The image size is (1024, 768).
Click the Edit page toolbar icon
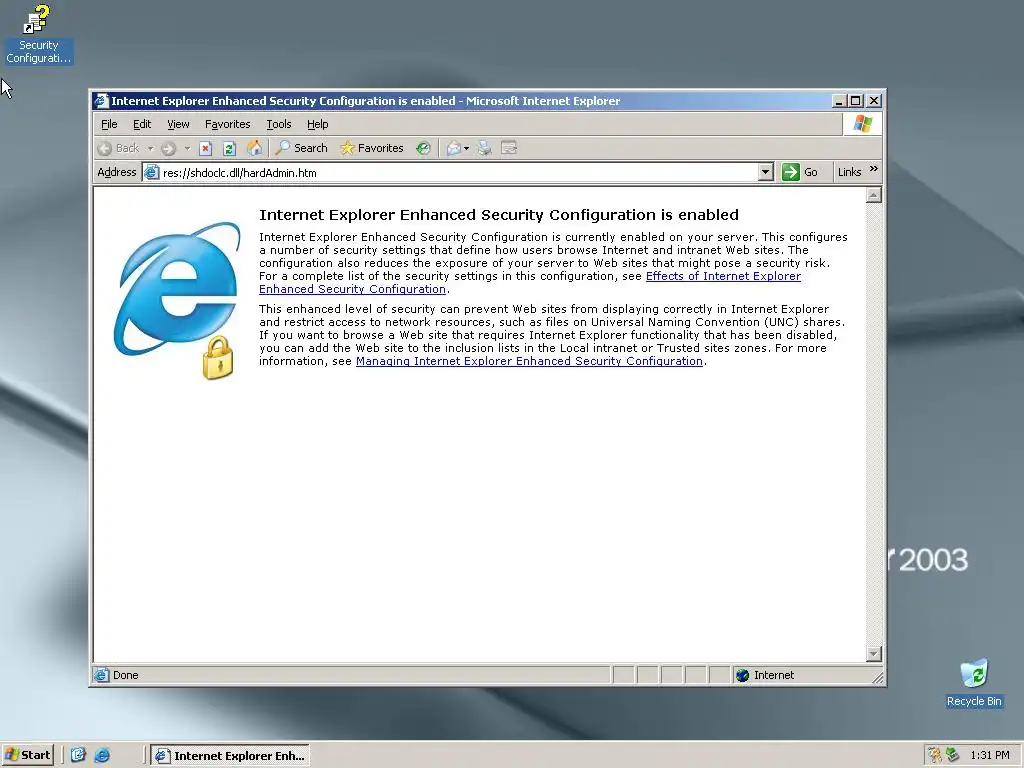[x=509, y=148]
